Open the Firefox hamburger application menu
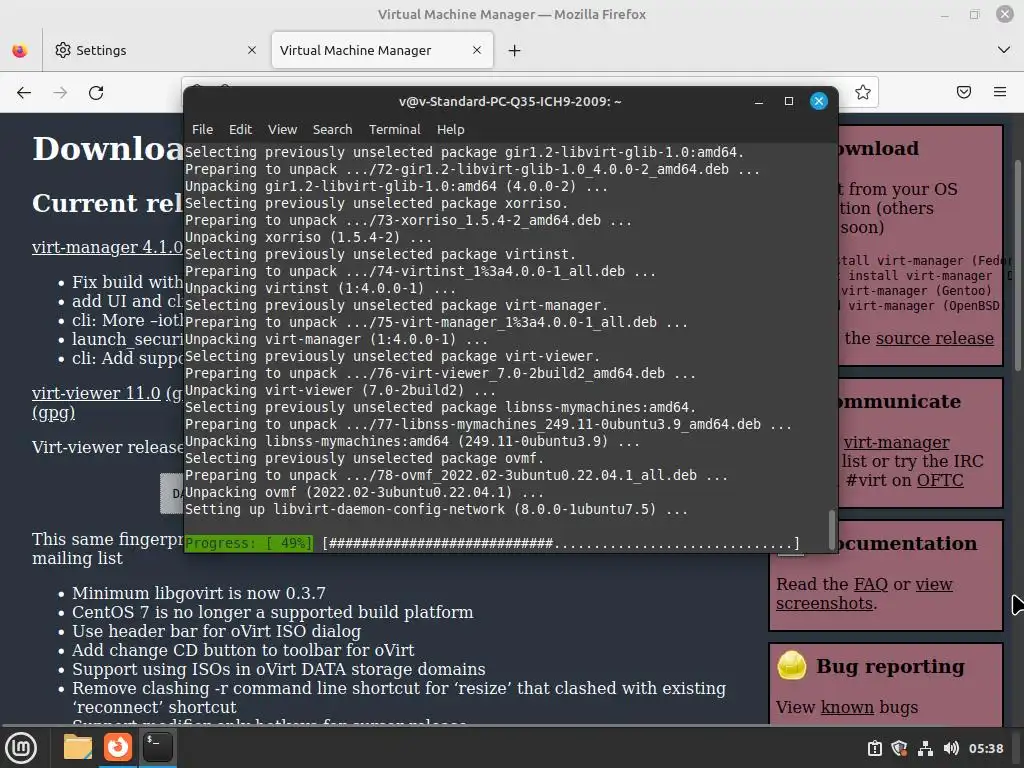 click(x=1000, y=92)
